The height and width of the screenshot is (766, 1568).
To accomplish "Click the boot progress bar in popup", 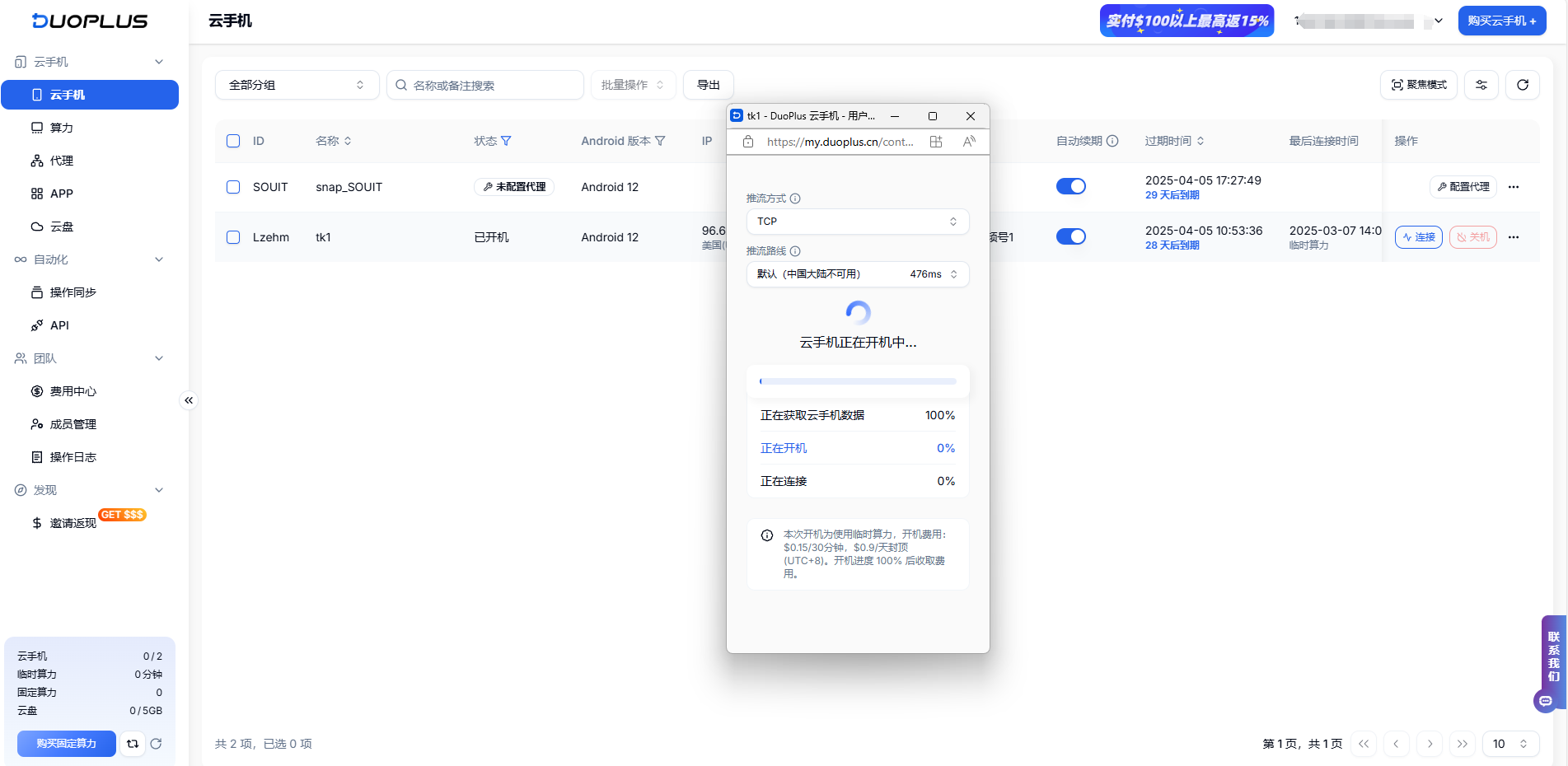I will (x=858, y=381).
